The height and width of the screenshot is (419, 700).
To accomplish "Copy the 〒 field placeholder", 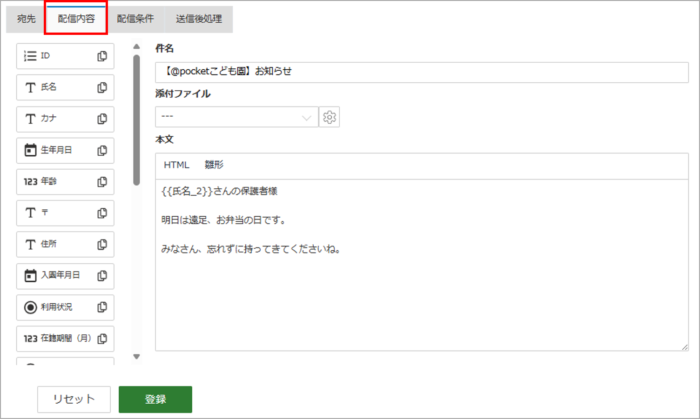I will click(x=102, y=213).
